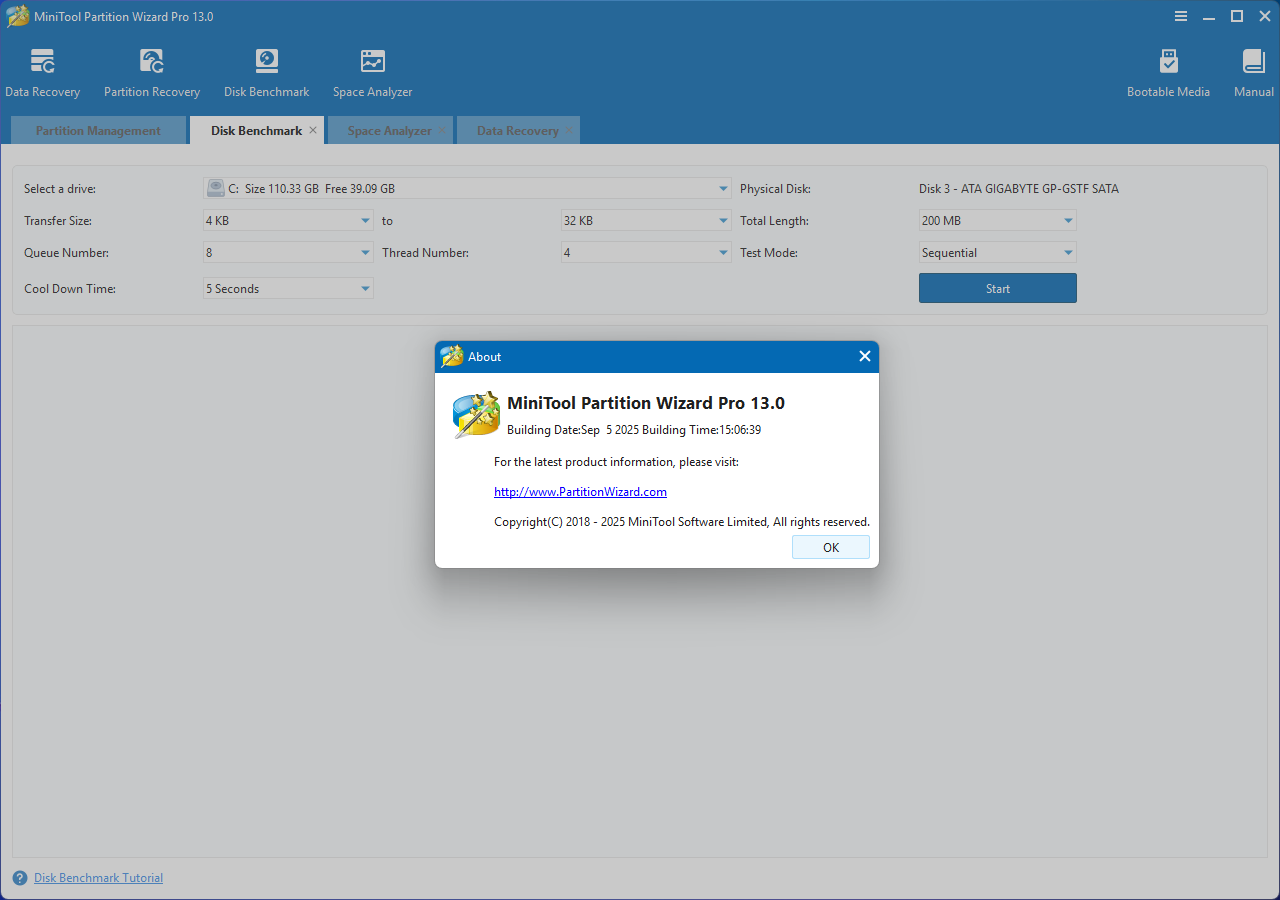This screenshot has width=1280, height=900.
Task: Minimize the MiniTool window
Action: pos(1209,16)
